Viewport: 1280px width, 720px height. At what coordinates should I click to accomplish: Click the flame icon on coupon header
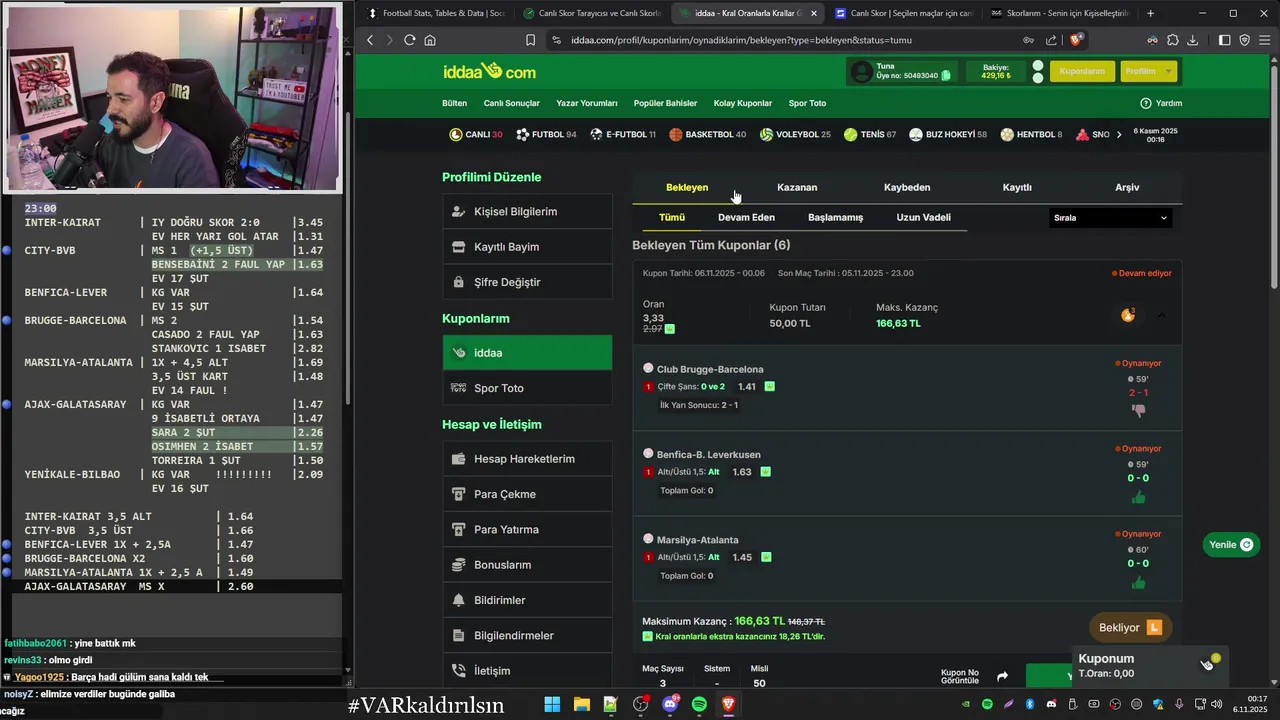[1128, 315]
